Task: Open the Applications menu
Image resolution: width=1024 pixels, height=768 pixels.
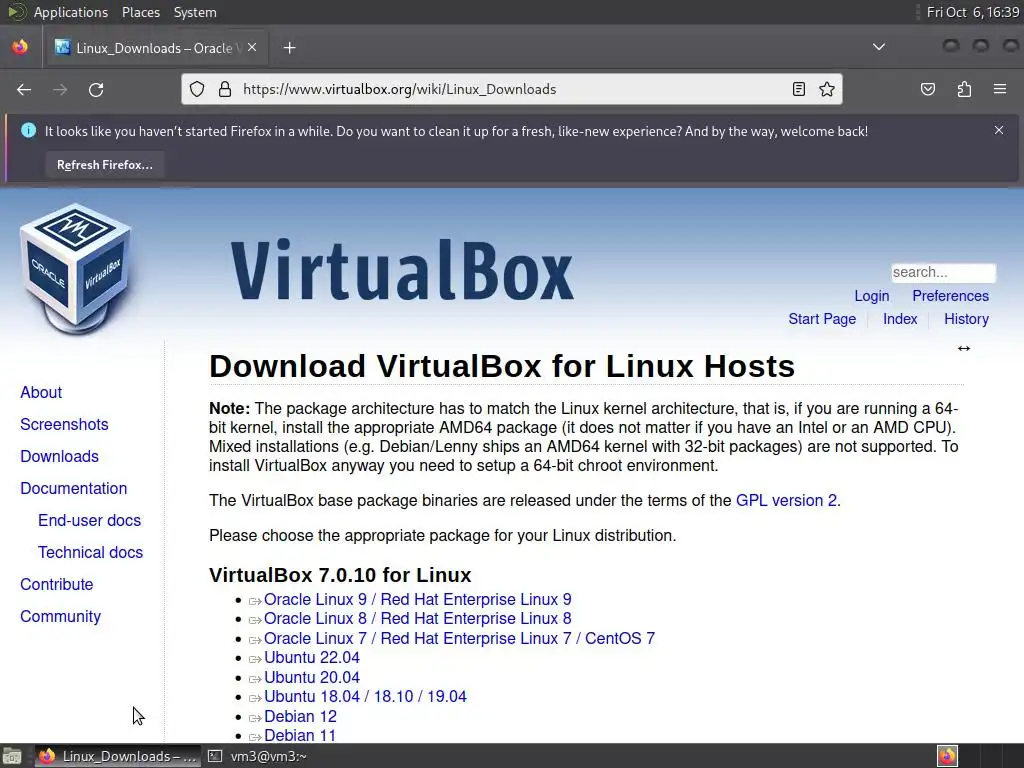Action: pyautogui.click(x=71, y=12)
